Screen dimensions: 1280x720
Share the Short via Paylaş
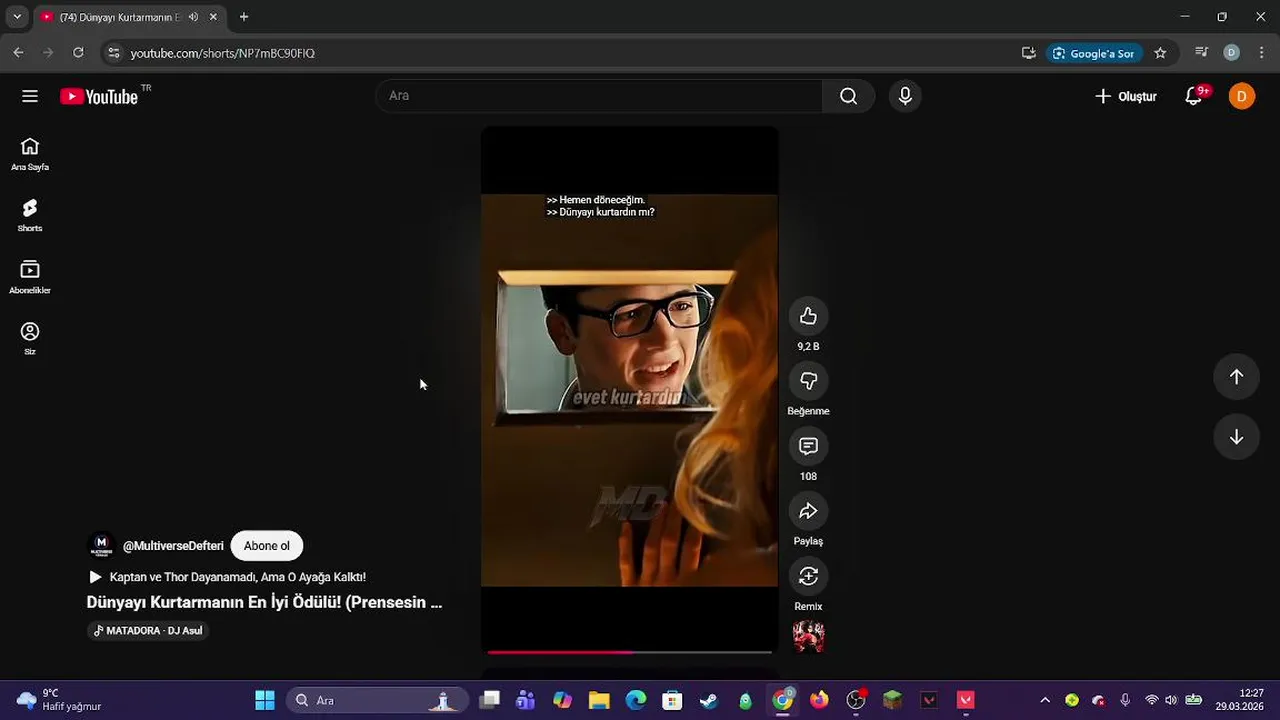tap(808, 511)
